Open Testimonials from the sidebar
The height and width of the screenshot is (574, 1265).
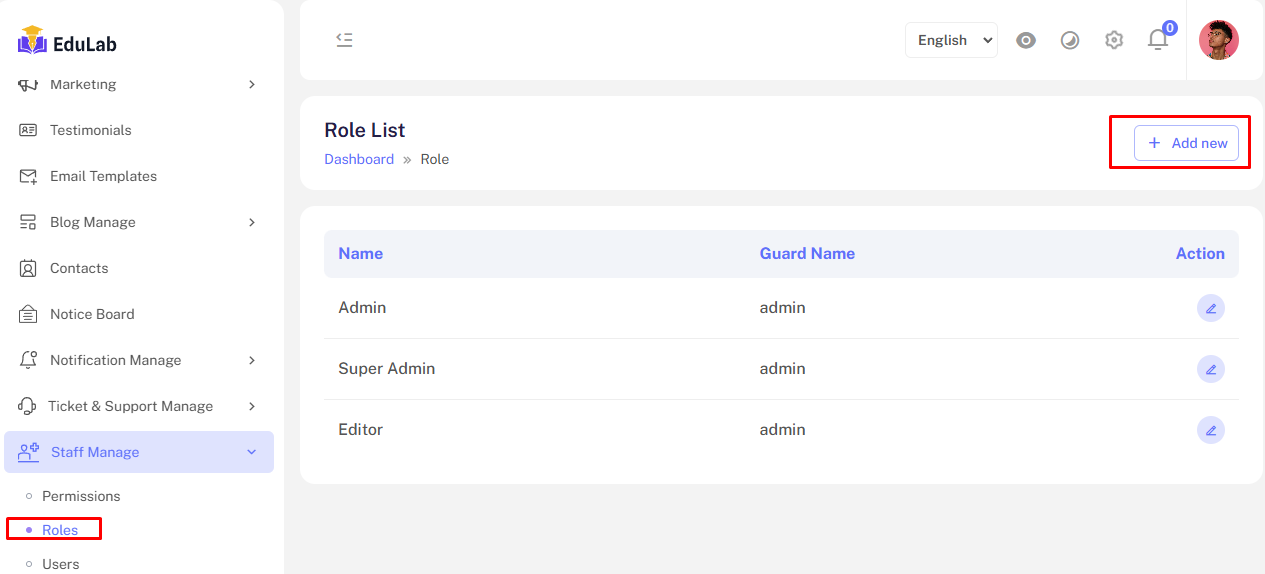point(90,130)
